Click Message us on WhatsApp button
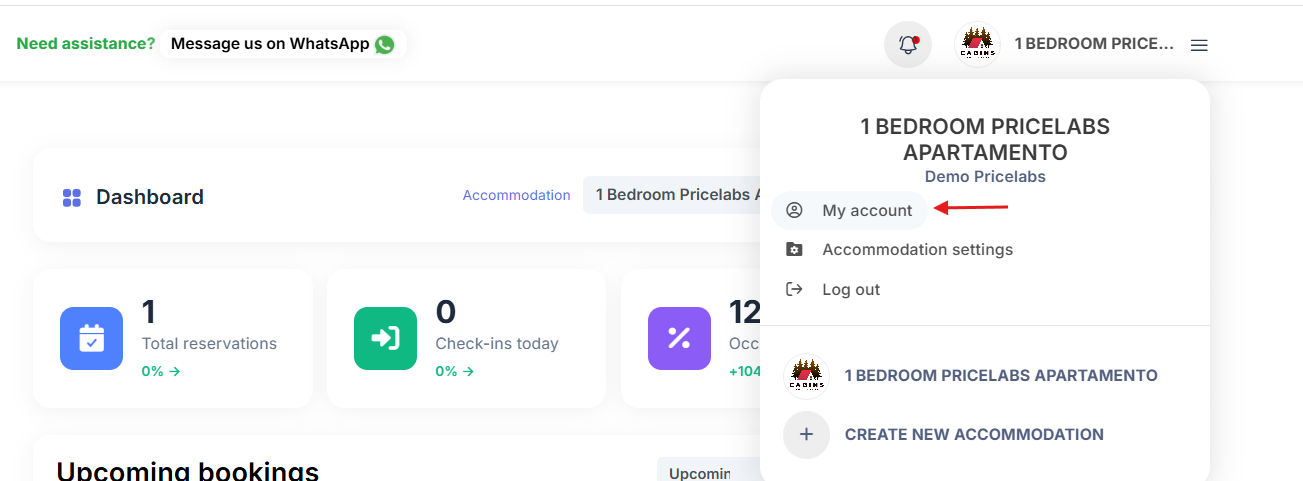The image size is (1303, 481). tap(282, 44)
